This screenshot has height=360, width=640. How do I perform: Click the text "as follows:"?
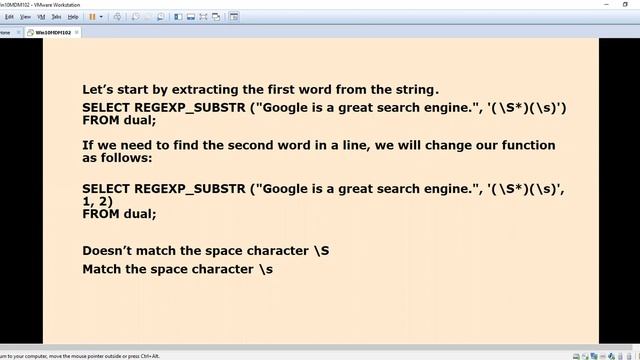pos(117,158)
